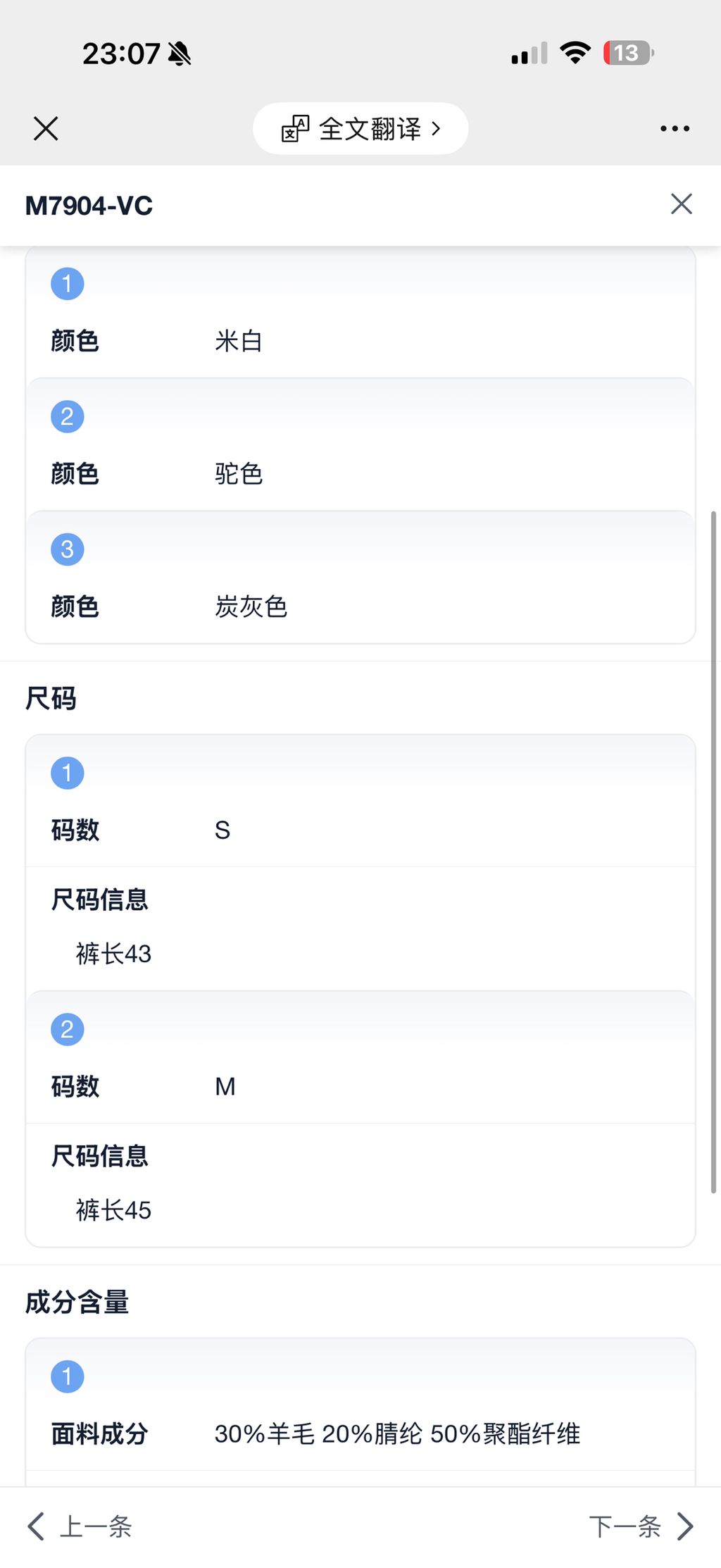Open the three-dot more options menu

pos(675,129)
